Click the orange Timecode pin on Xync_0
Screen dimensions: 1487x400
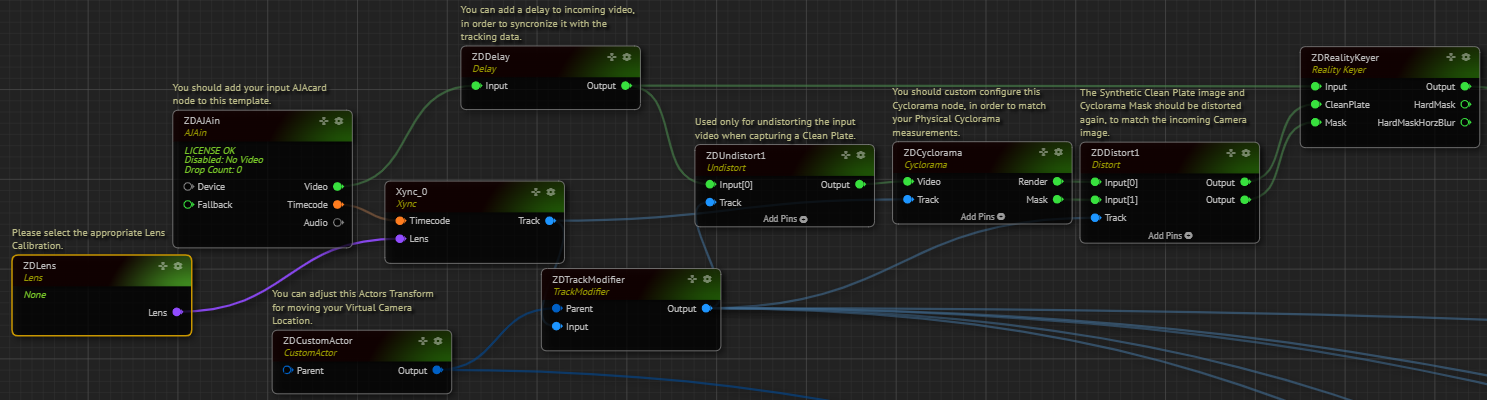tap(400, 221)
